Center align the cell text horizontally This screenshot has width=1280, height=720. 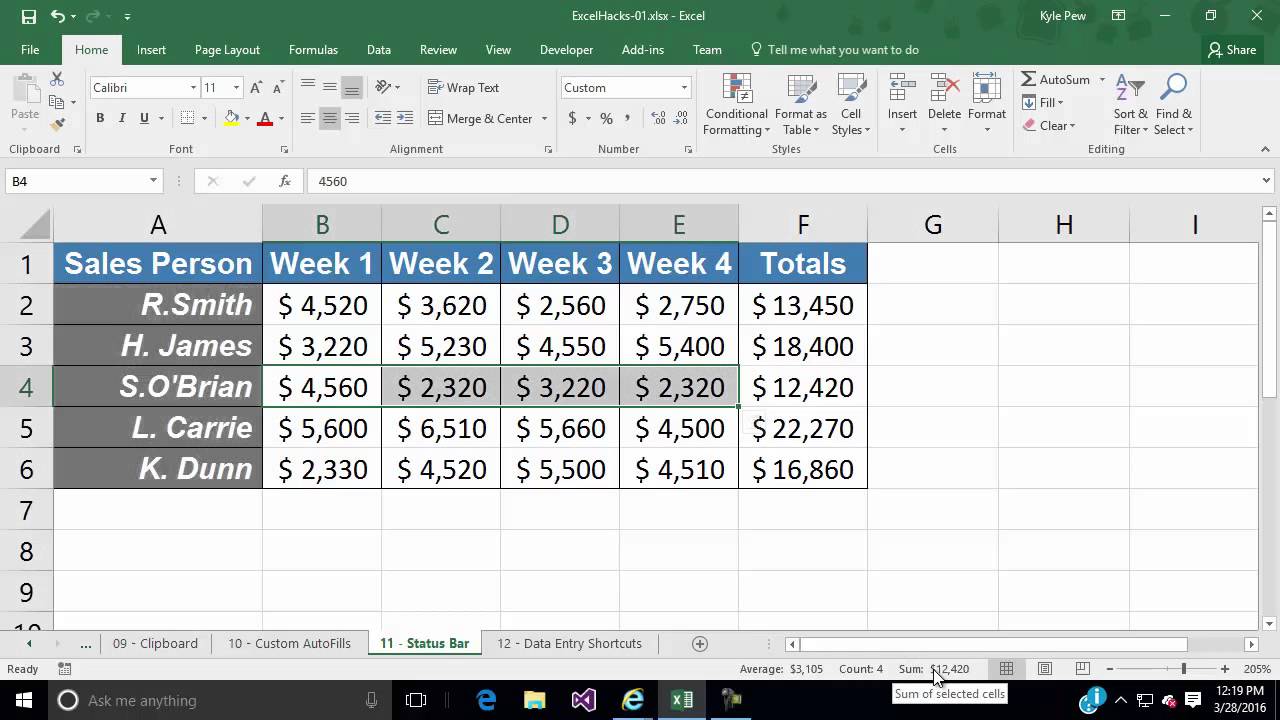click(x=329, y=118)
